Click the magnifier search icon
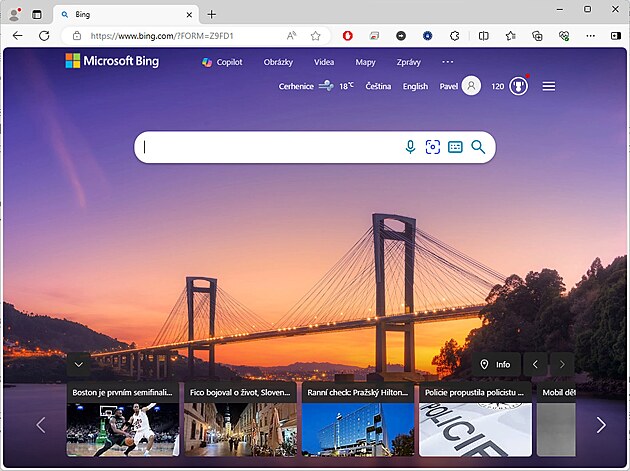The image size is (630, 471). tap(478, 147)
